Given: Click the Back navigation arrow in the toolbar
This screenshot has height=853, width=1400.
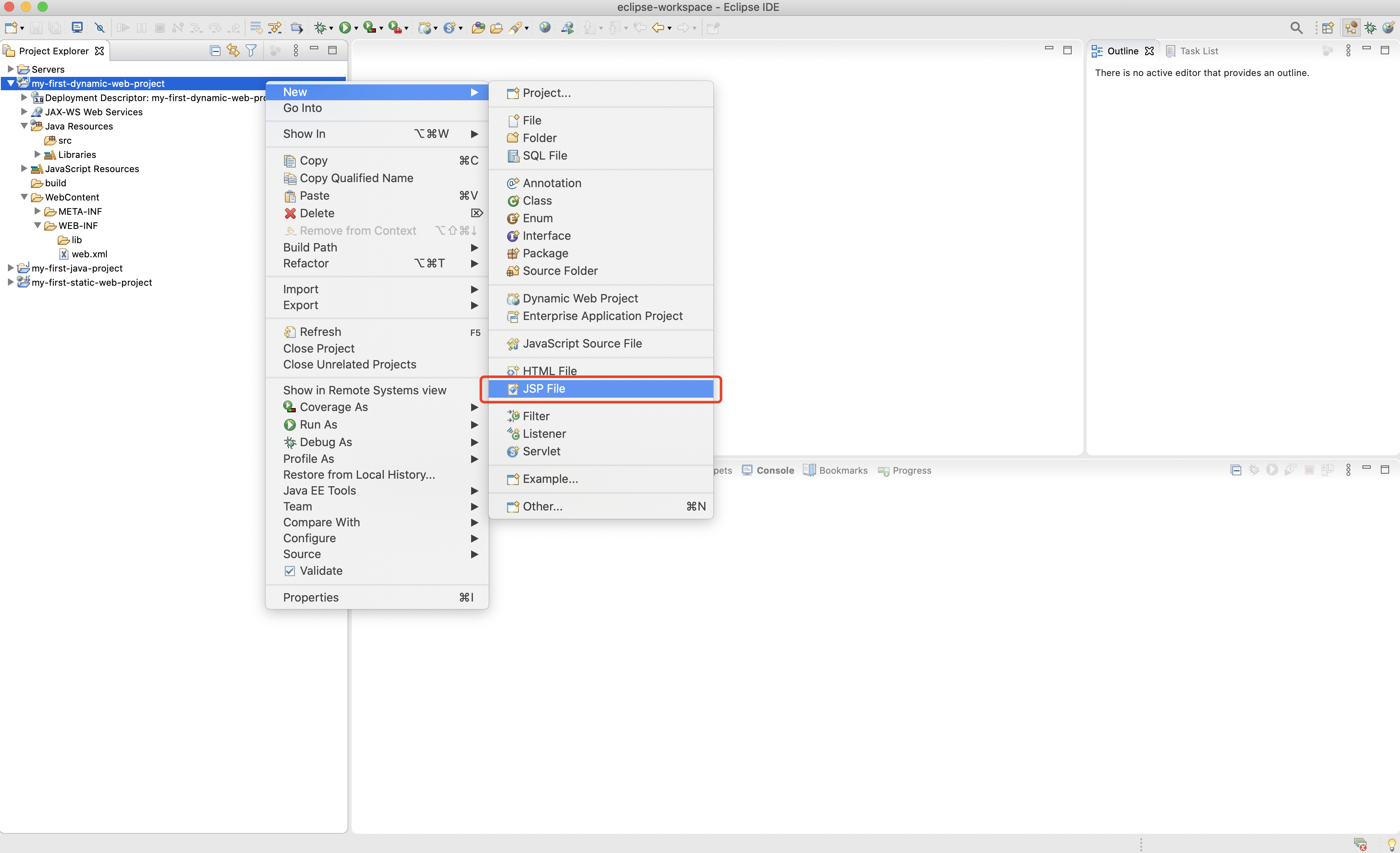Looking at the screenshot, I should pos(658,27).
